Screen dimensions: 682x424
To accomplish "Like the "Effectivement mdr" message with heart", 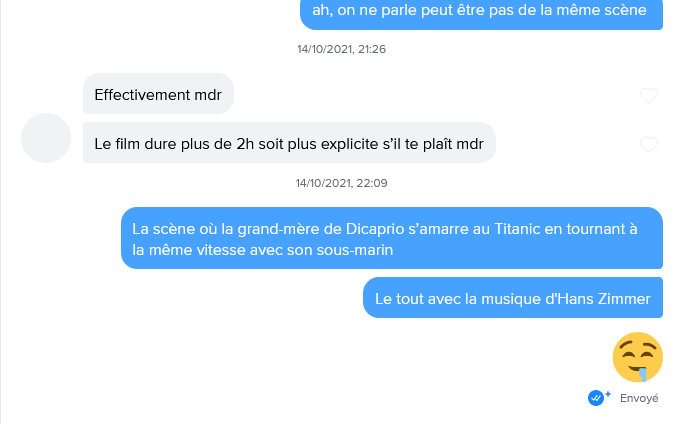I will pos(649,95).
